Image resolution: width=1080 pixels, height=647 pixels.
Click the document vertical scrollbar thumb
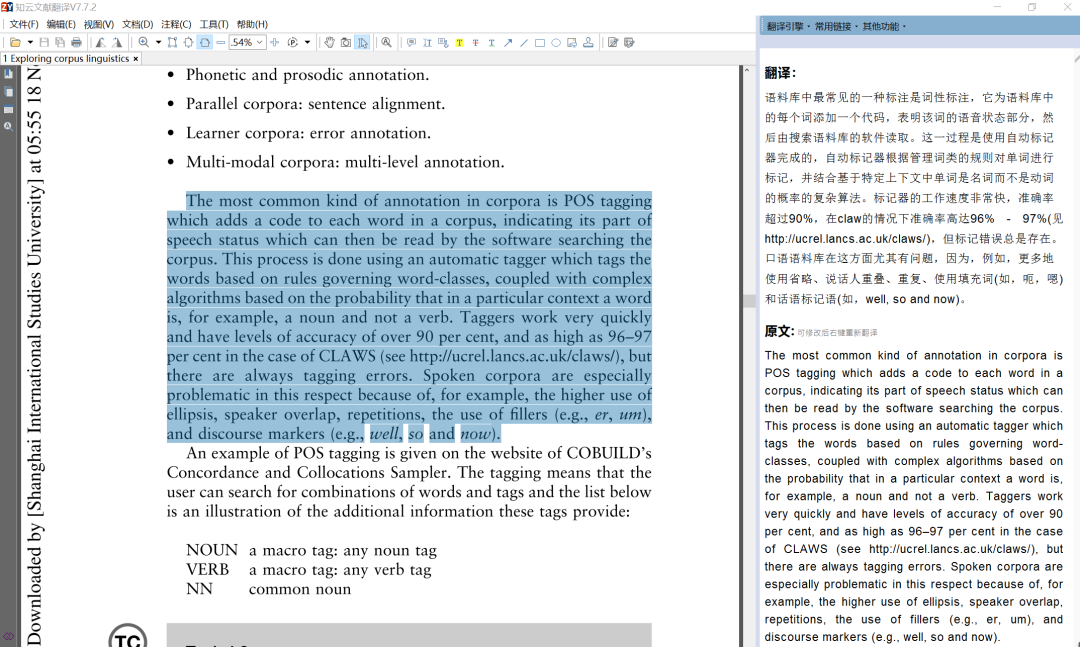pos(749,300)
